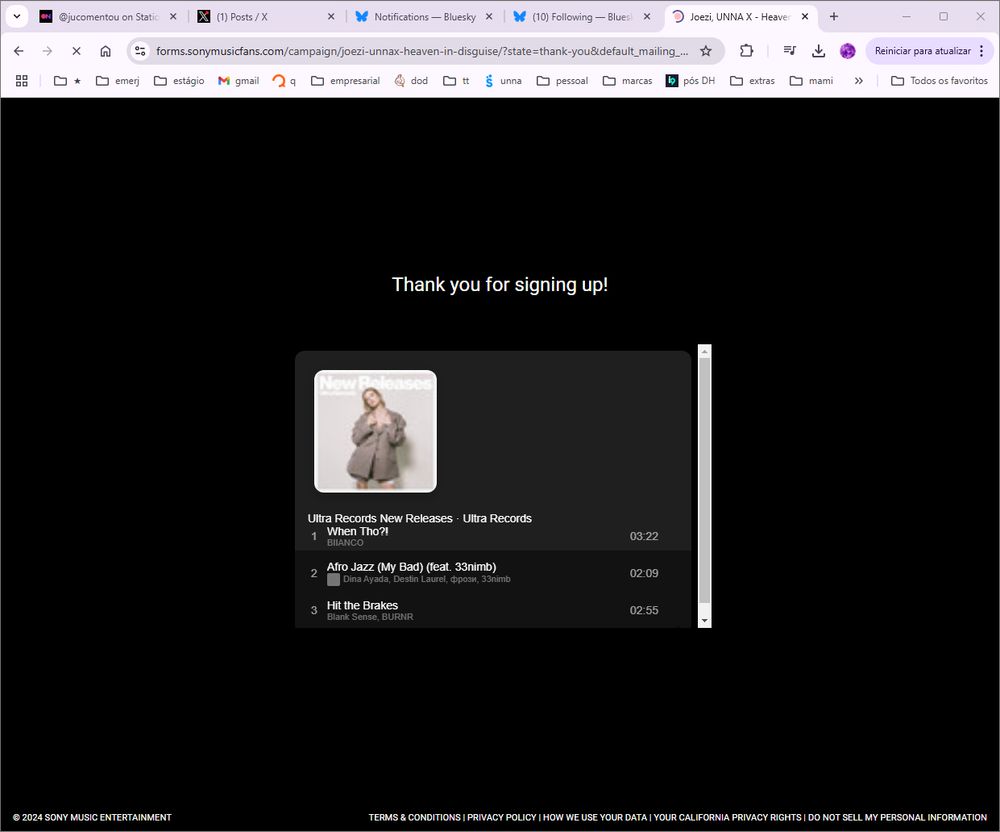Screen dimensions: 1000x832
Task: Expand the tab search dropdown
Action: pyautogui.click(x=17, y=17)
